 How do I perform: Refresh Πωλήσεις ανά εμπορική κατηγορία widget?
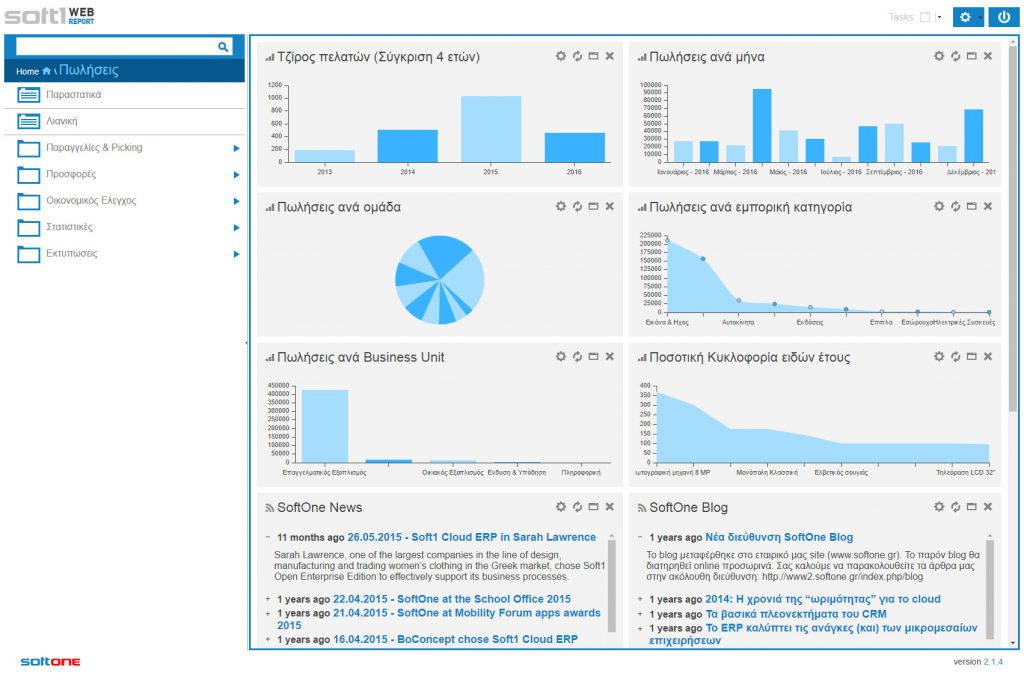(955, 206)
